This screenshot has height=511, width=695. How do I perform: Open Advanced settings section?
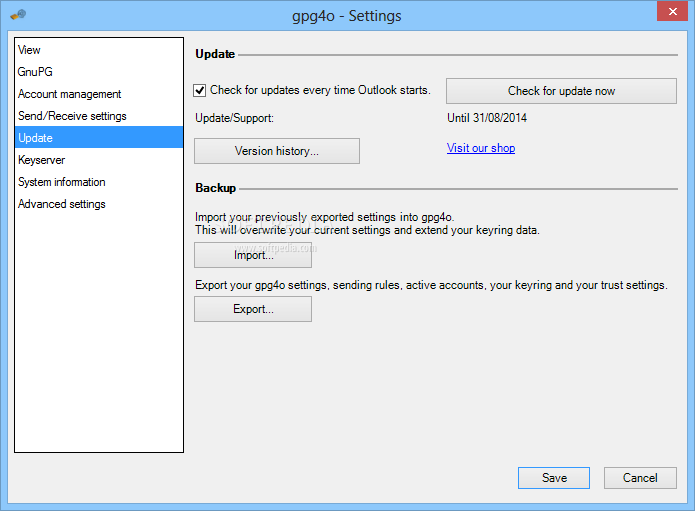[99, 204]
